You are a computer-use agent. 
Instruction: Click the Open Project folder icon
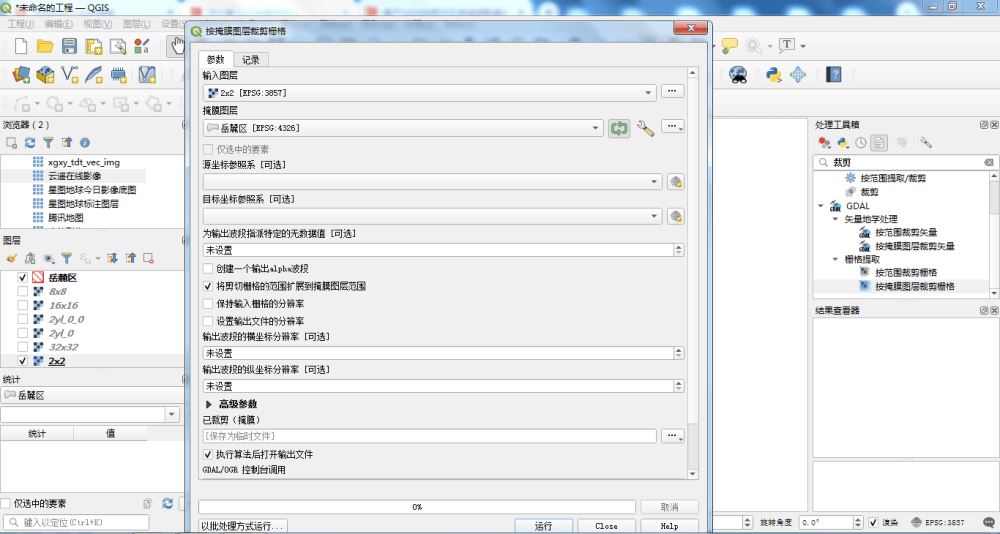point(45,46)
